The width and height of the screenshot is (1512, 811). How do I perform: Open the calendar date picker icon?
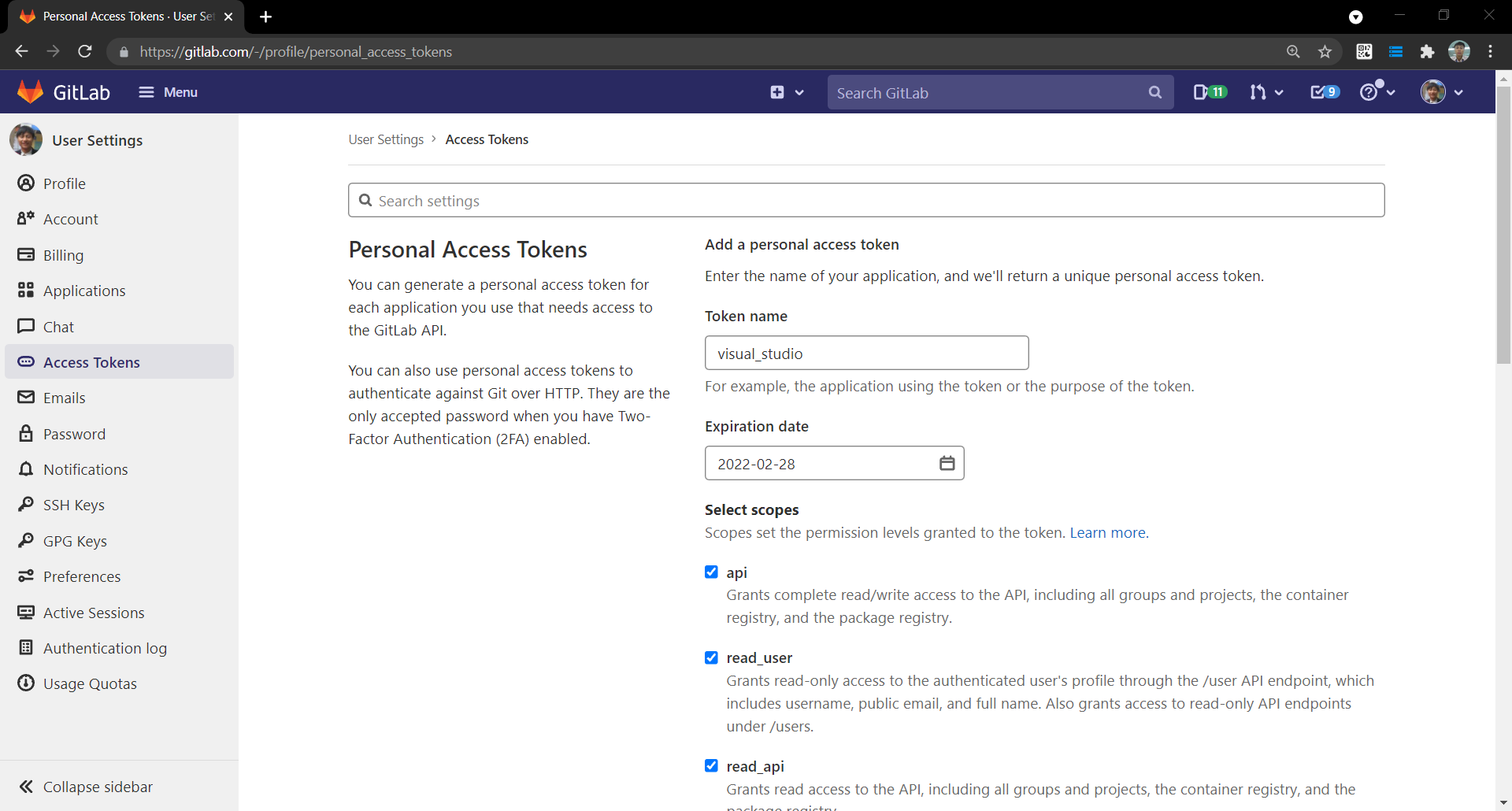pos(947,463)
